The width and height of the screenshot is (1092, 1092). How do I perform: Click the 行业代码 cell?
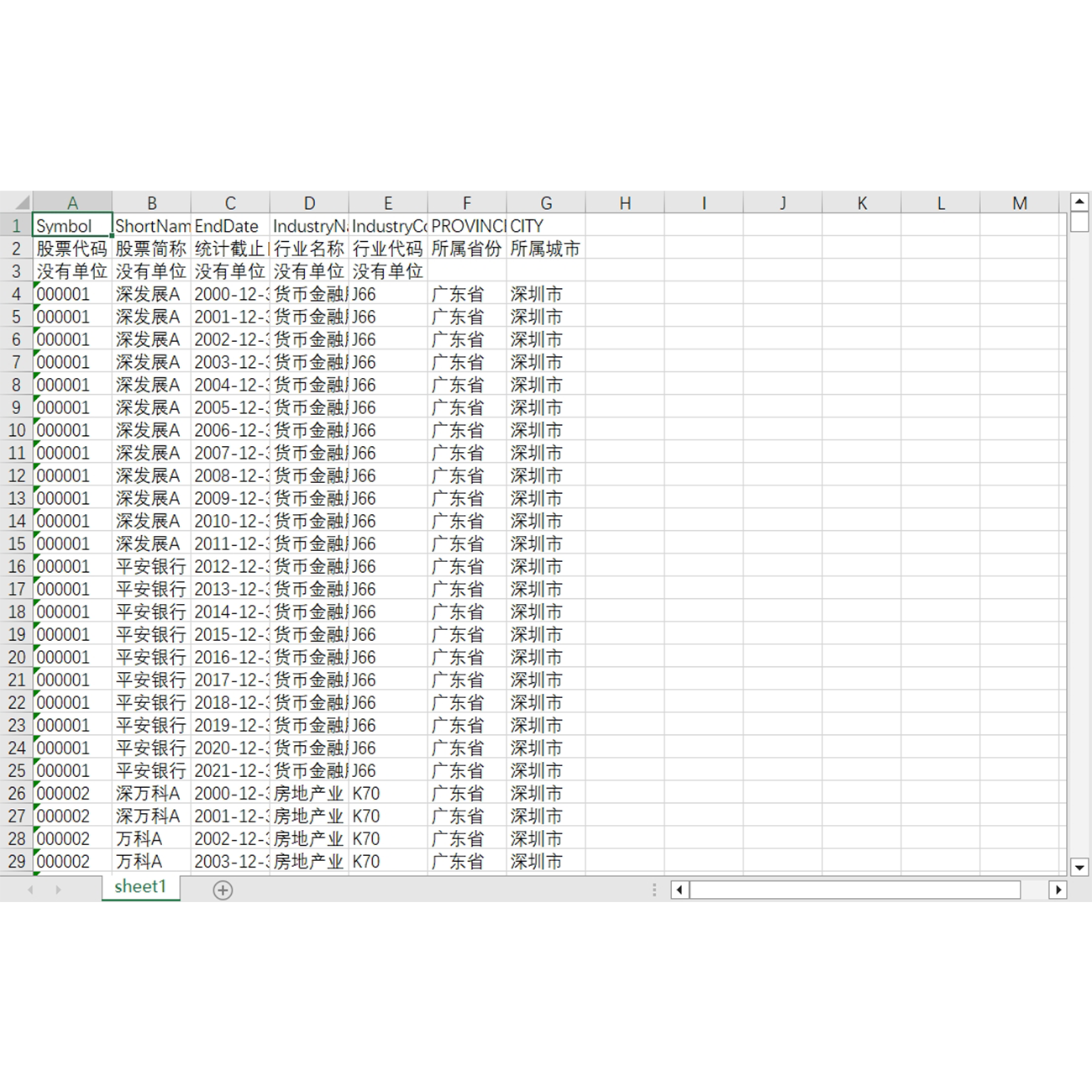(388, 249)
